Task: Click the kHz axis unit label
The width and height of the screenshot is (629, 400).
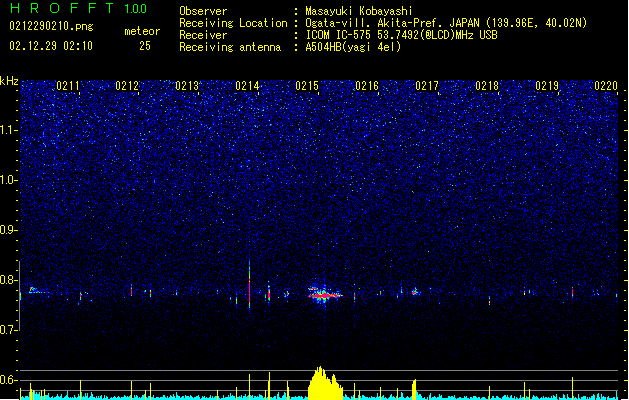Action: click(x=9, y=81)
